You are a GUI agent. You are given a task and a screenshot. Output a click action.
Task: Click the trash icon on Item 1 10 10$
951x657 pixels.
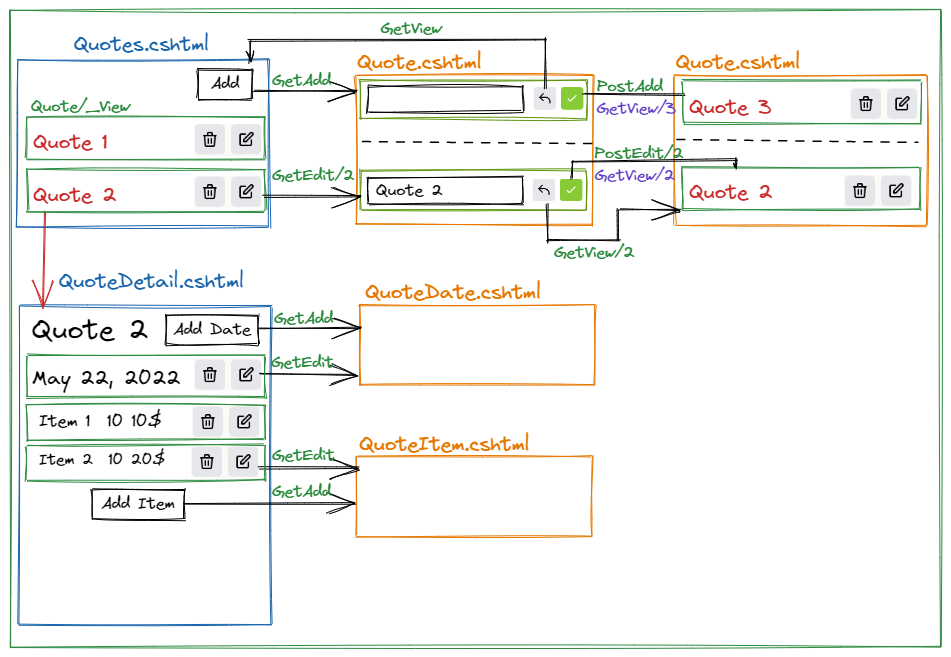pos(207,422)
